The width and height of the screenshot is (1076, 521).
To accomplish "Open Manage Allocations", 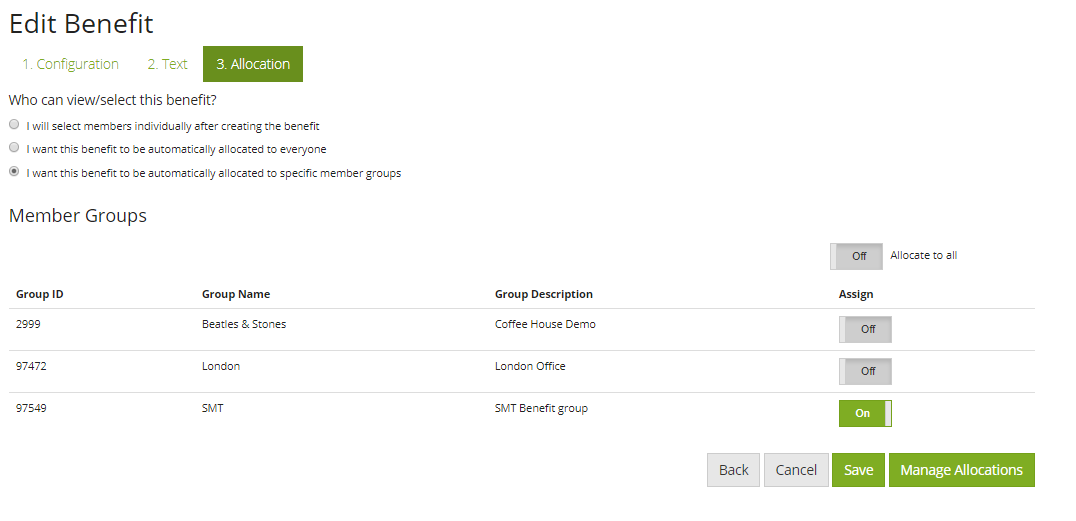I will (x=961, y=470).
